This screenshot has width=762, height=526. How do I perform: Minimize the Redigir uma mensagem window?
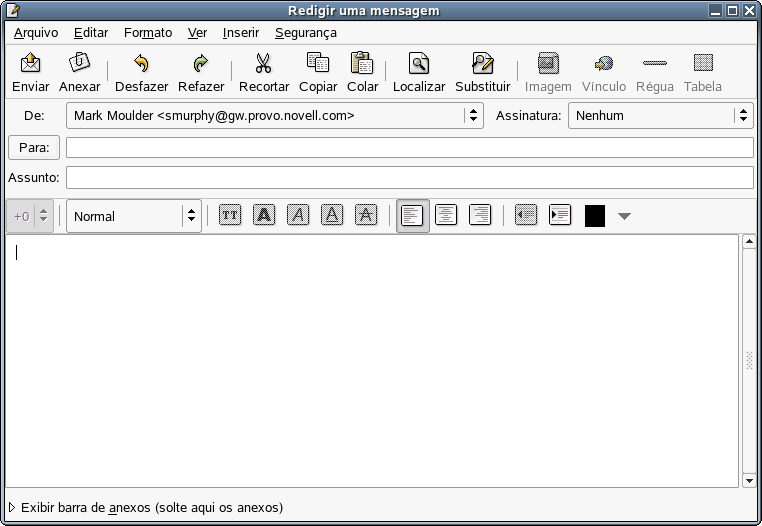tap(715, 10)
